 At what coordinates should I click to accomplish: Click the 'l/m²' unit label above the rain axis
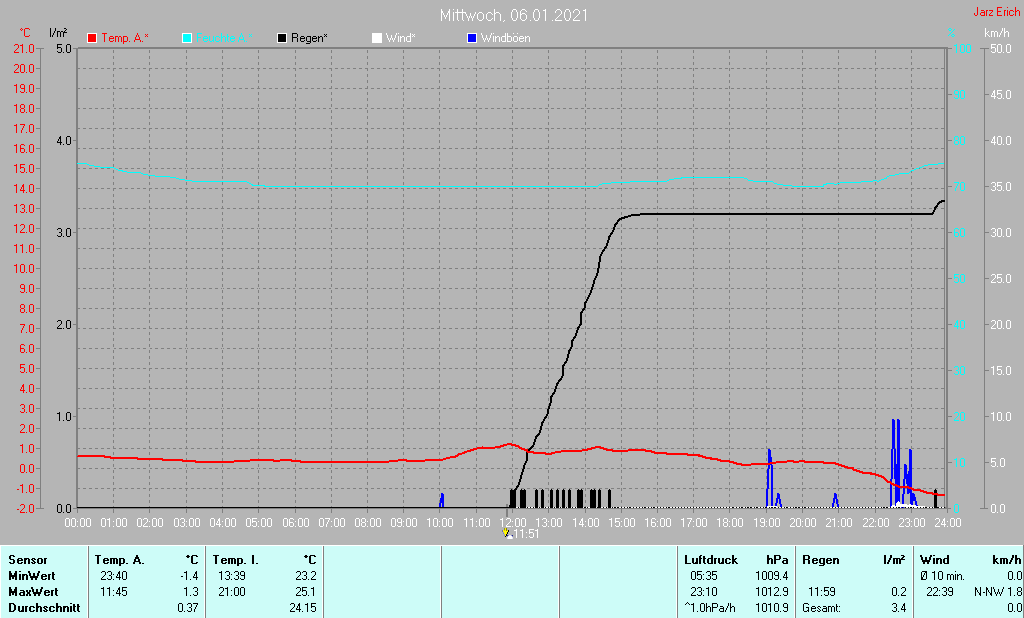58,33
